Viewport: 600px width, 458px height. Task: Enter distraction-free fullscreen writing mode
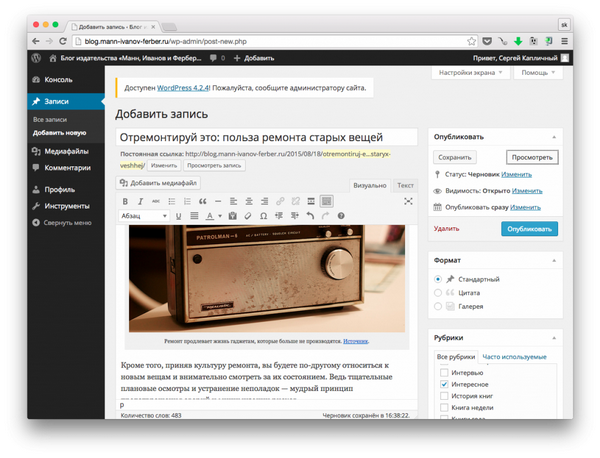point(408,202)
